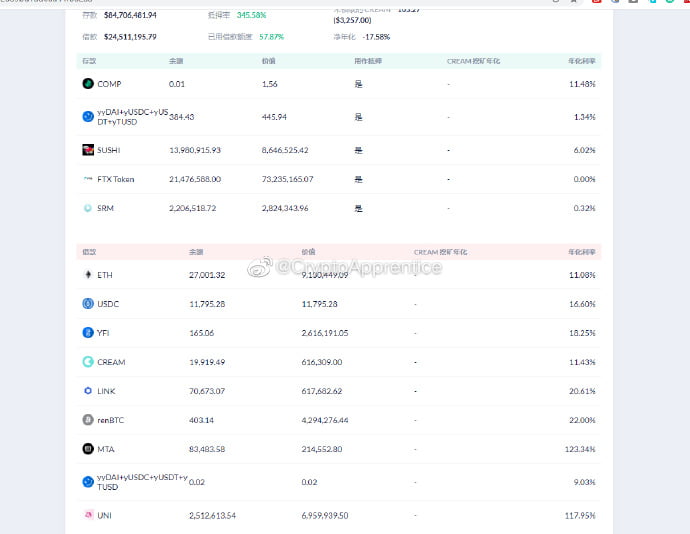Click UNI borrow value 6,959,939.50
The height and width of the screenshot is (534, 690).
pos(325,516)
